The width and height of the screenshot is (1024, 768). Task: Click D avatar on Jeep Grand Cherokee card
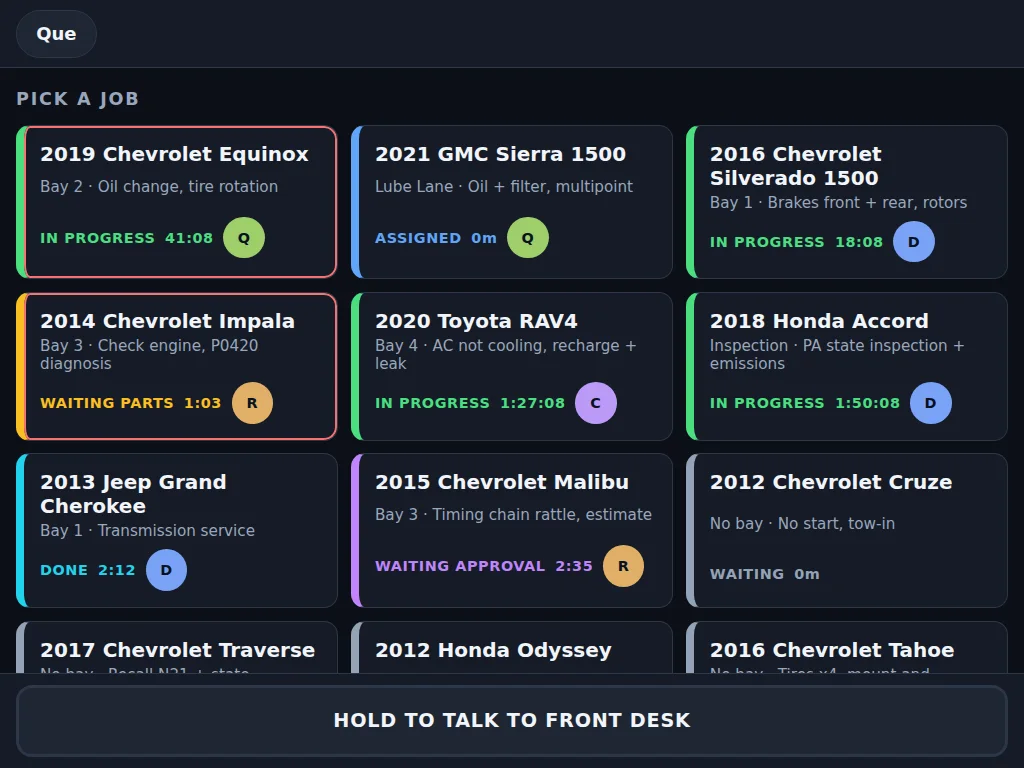tap(166, 570)
